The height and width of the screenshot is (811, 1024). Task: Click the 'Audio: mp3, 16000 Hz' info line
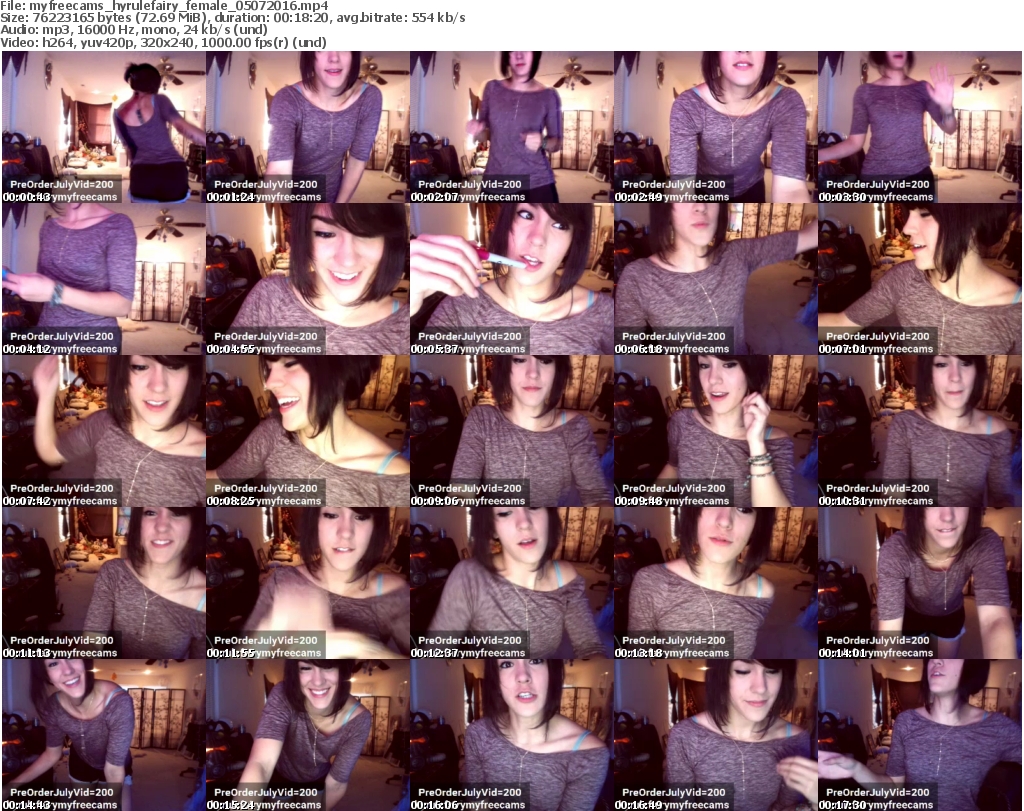click(134, 30)
